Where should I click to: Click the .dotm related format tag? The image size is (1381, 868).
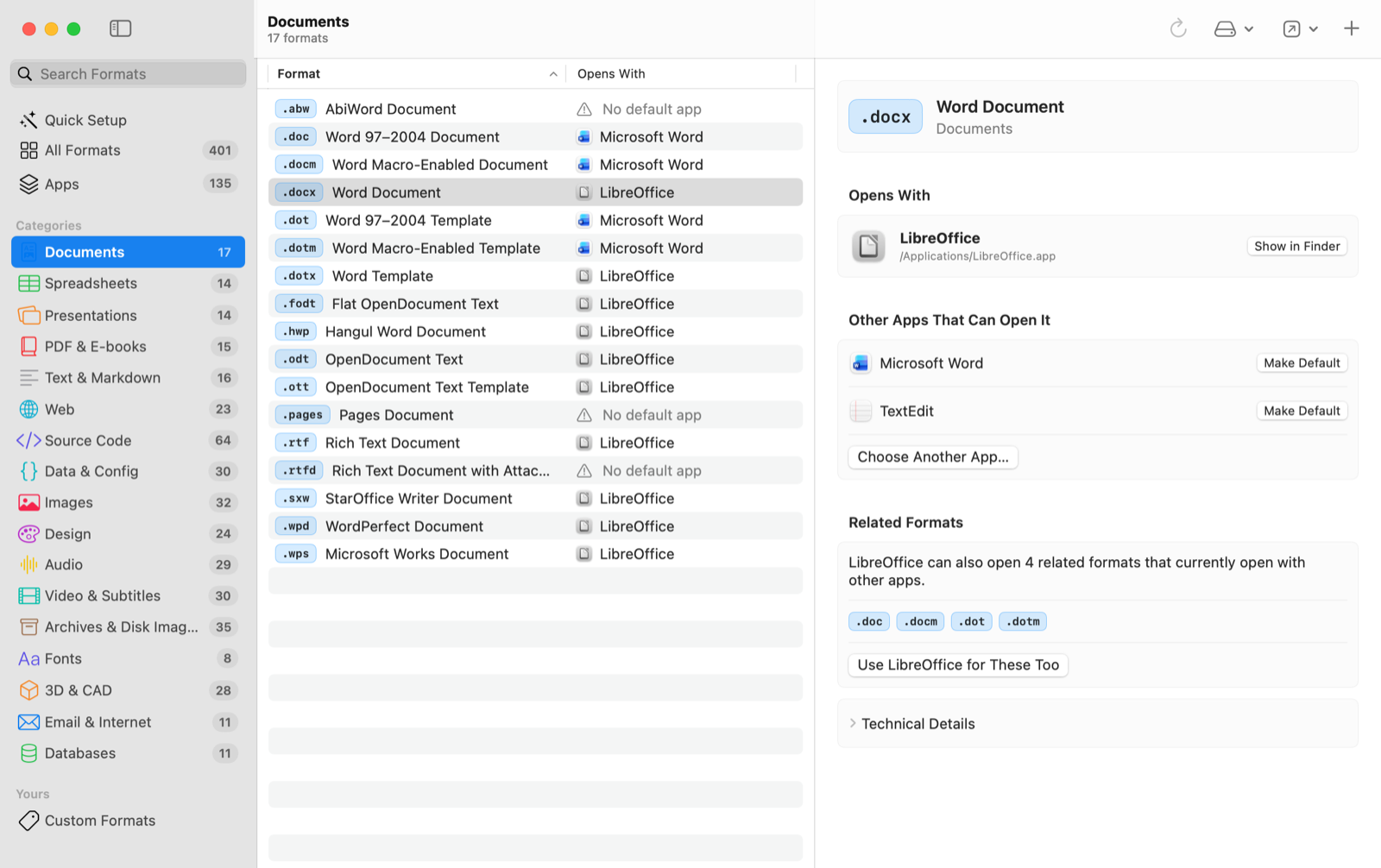(x=1023, y=621)
